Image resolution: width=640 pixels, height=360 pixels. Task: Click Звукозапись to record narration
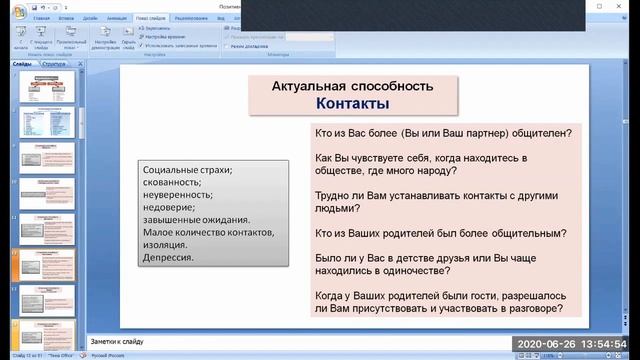click(x=154, y=28)
